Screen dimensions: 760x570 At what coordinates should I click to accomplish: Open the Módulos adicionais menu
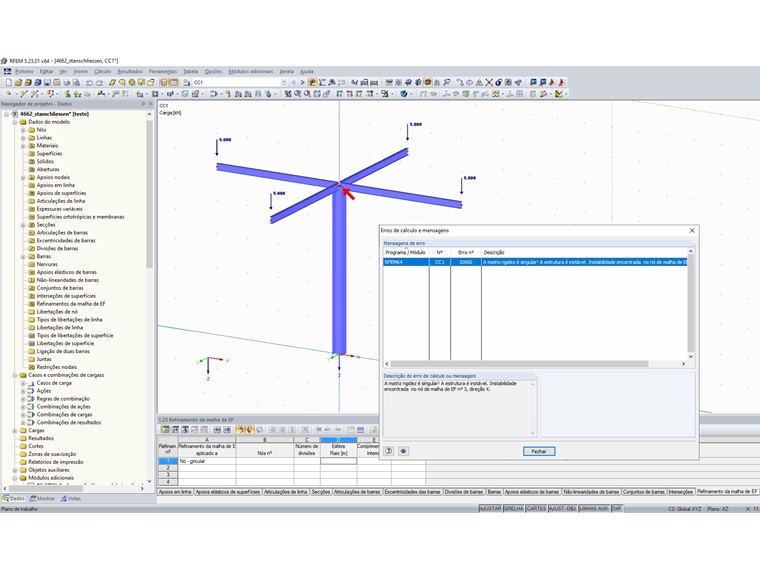tap(251, 71)
